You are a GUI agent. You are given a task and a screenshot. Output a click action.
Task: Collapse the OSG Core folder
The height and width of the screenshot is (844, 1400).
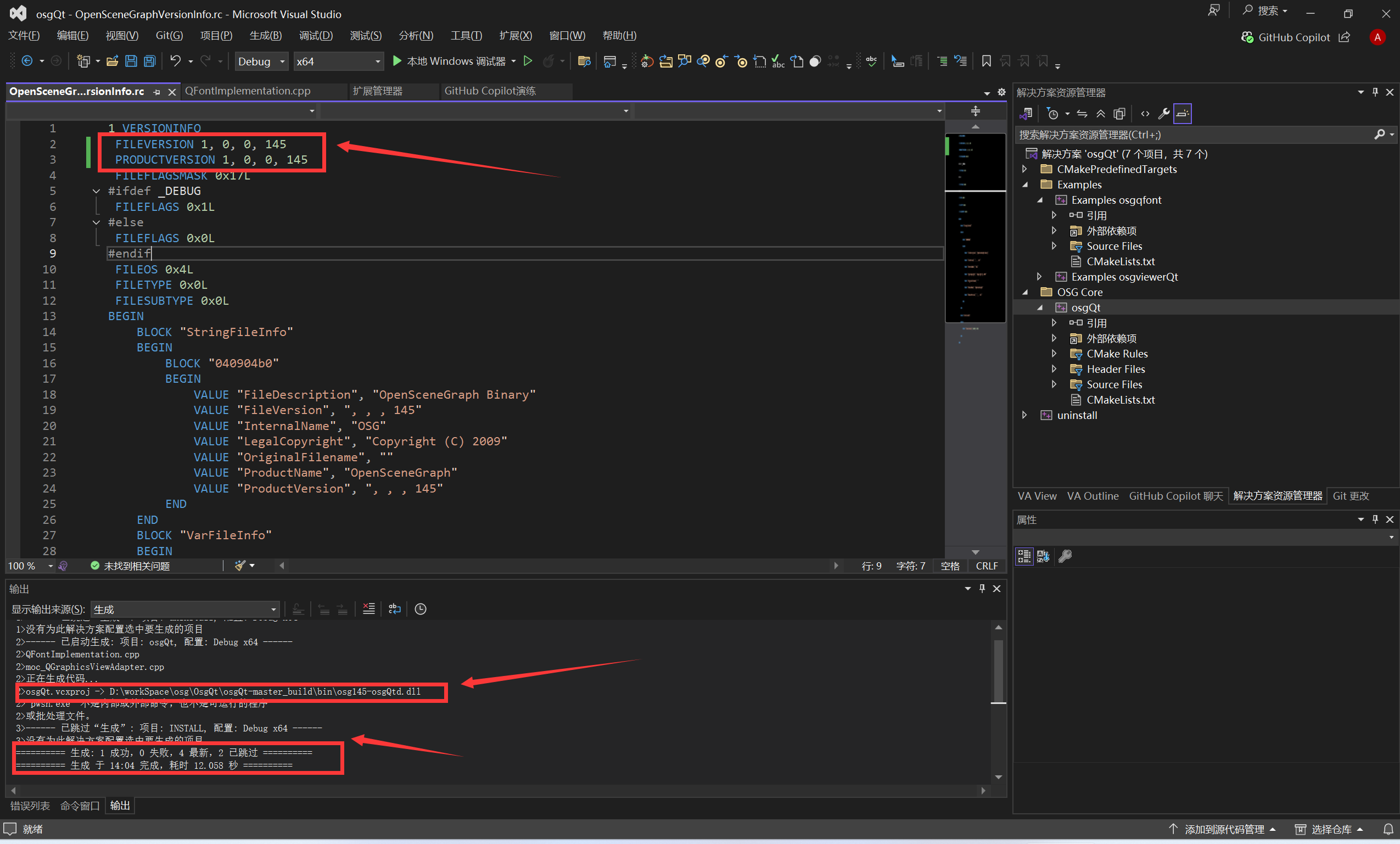click(x=1024, y=292)
